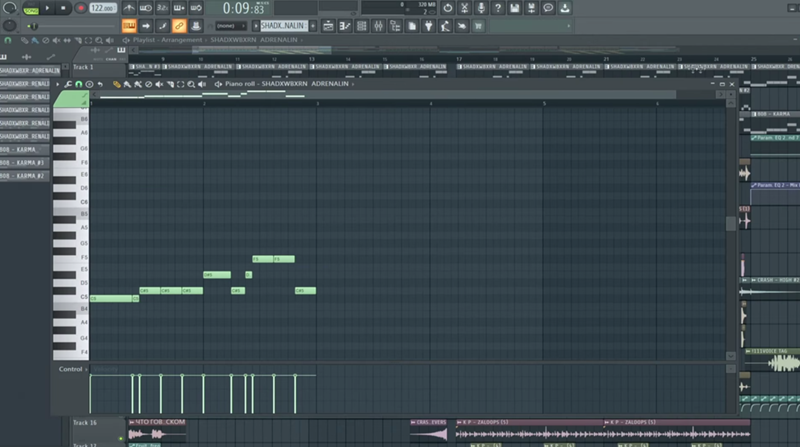
Task: Toggle overdub/blend recording icon
Action: click(x=179, y=8)
